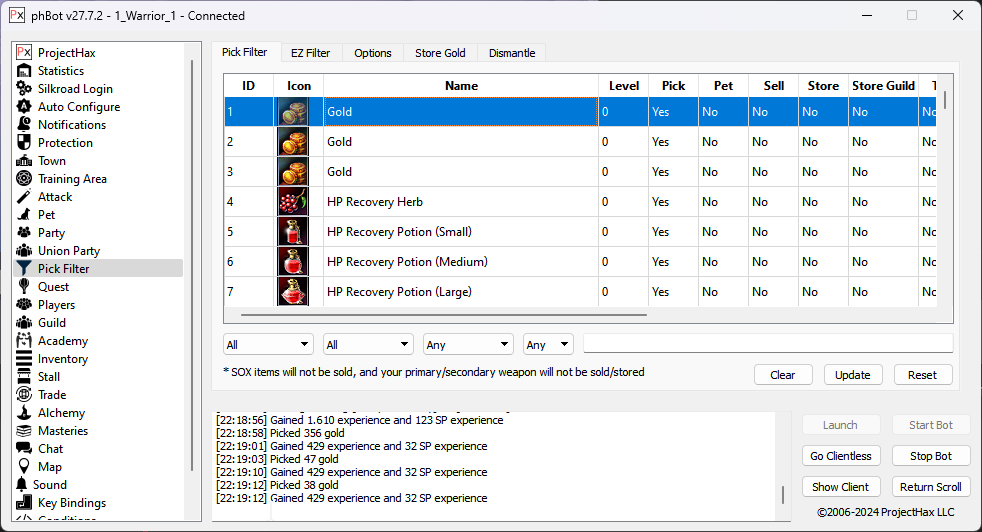This screenshot has width=982, height=532.
Task: Select HP Recovery Potion (Large) row
Action: coord(460,292)
